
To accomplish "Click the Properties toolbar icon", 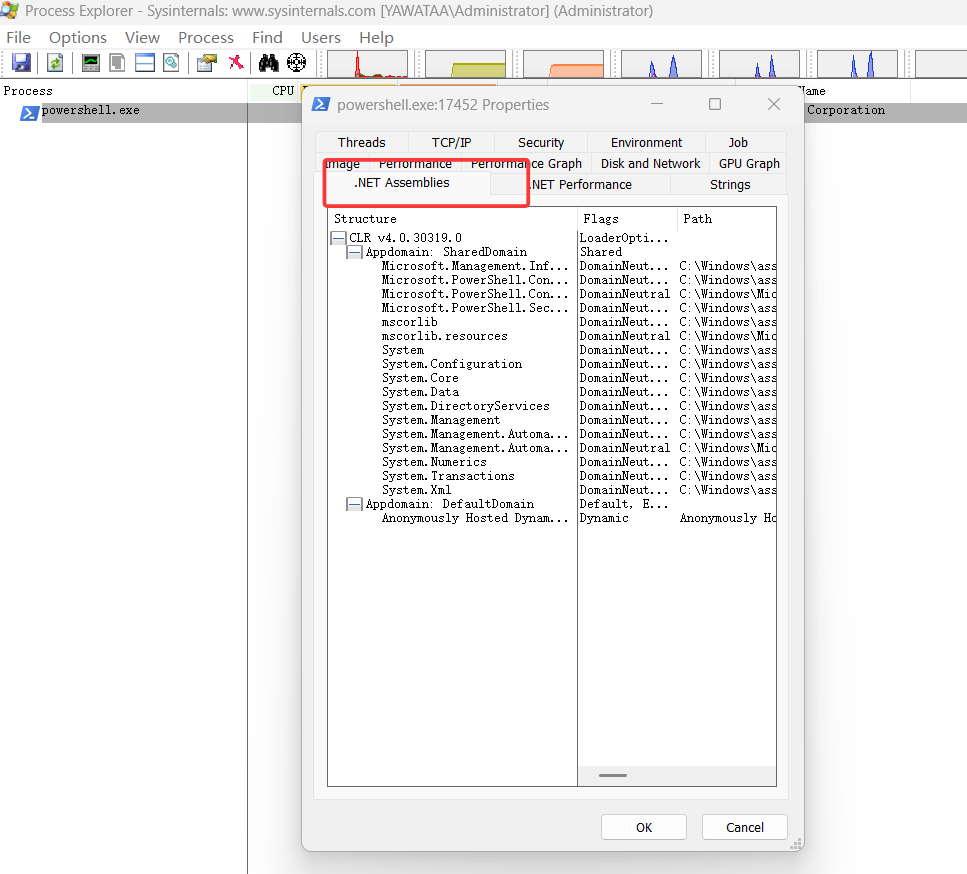I will [207, 63].
